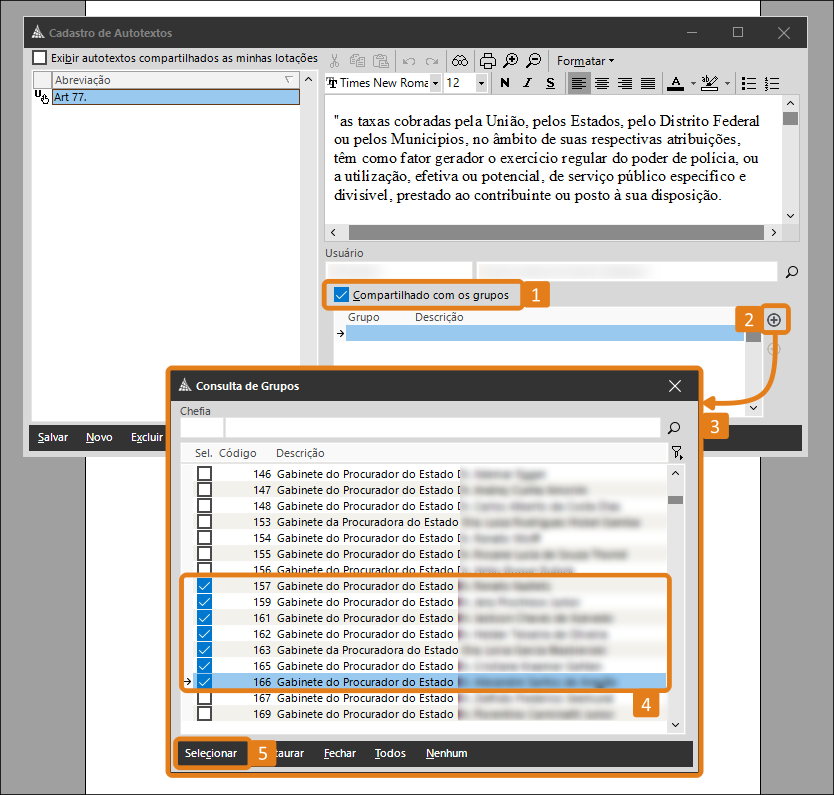Click the zoom in magnifier icon
The width and height of the screenshot is (834, 795).
[511, 60]
